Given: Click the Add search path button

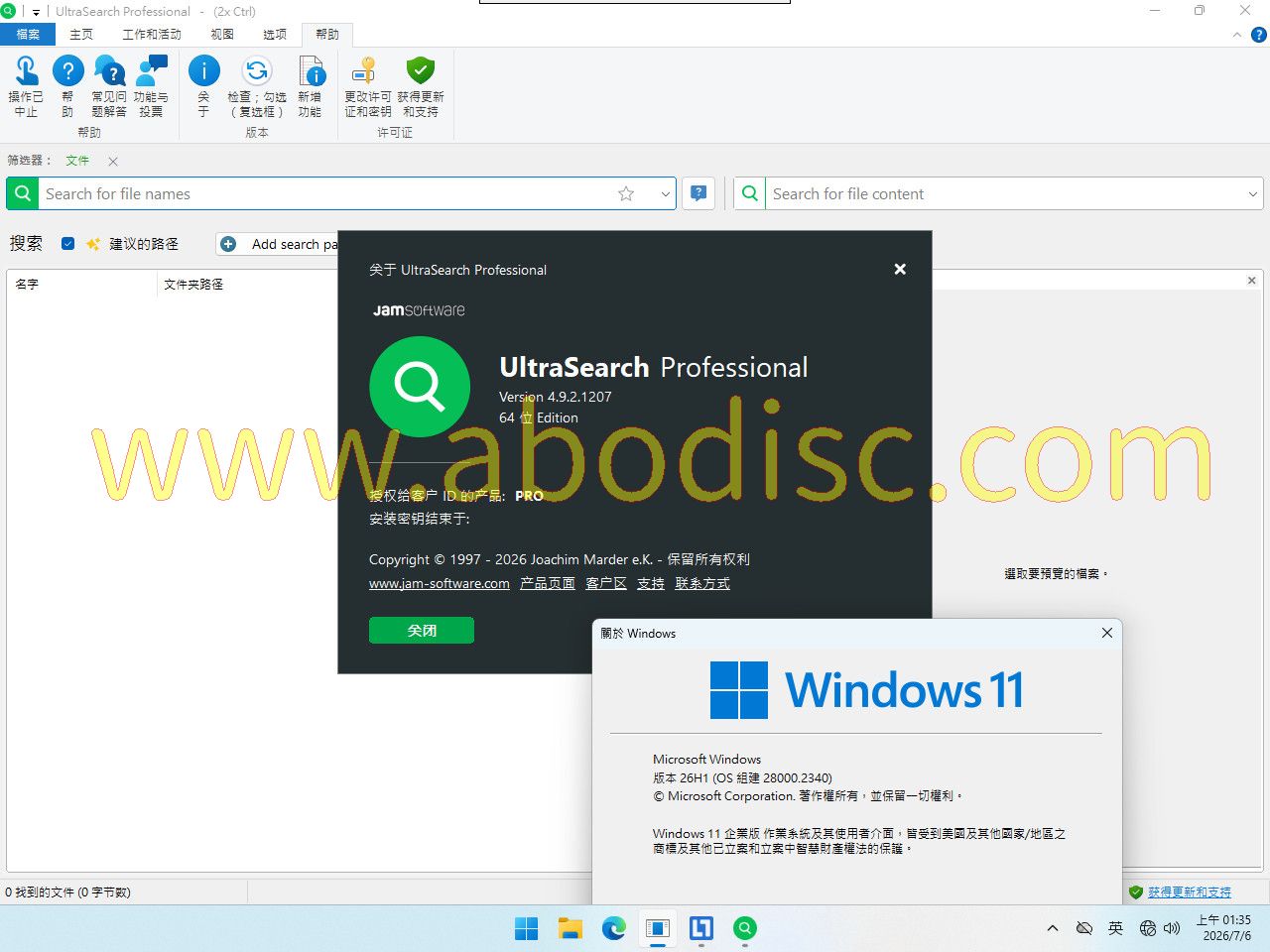Looking at the screenshot, I should coord(279,244).
